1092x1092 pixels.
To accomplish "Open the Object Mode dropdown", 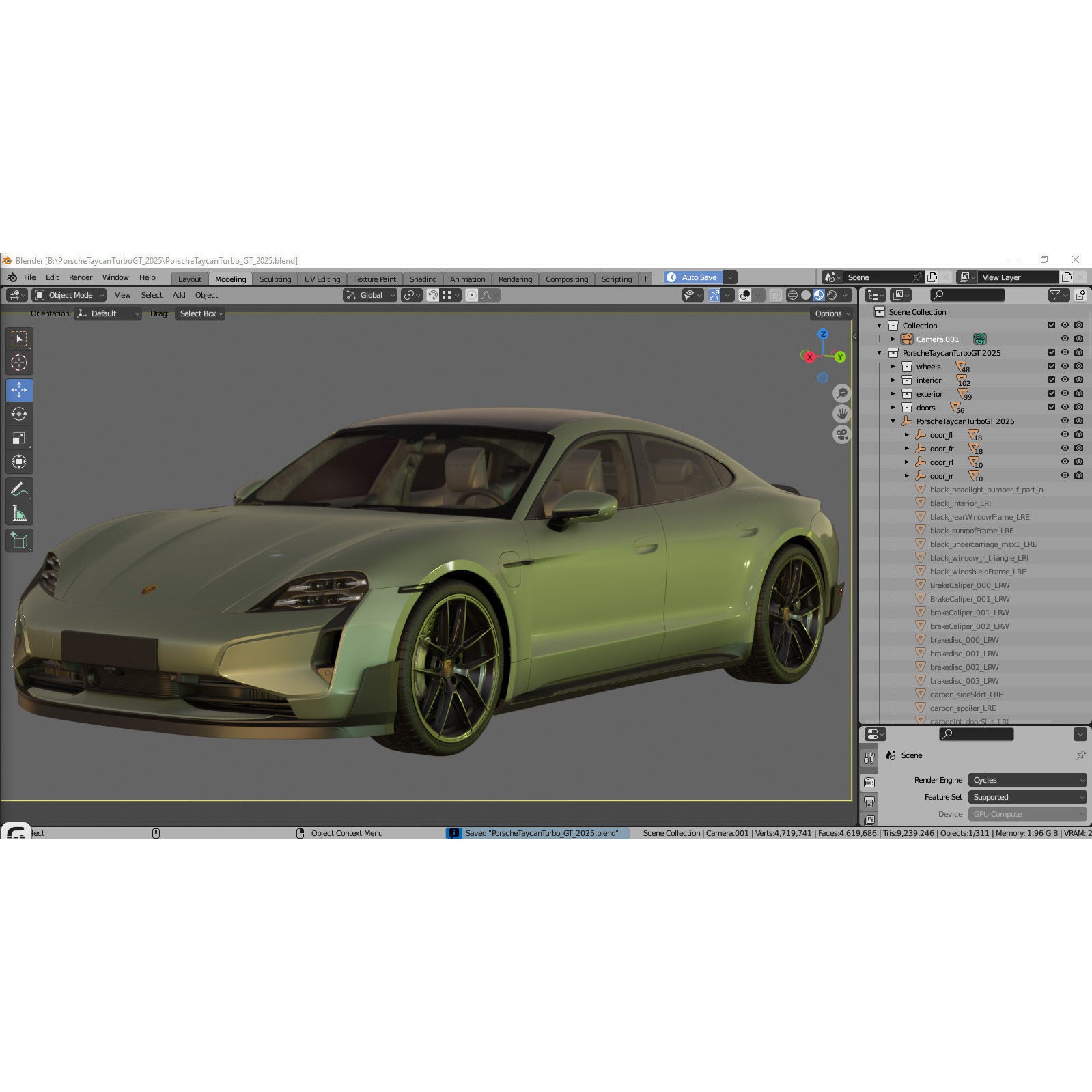I will tap(69, 295).
